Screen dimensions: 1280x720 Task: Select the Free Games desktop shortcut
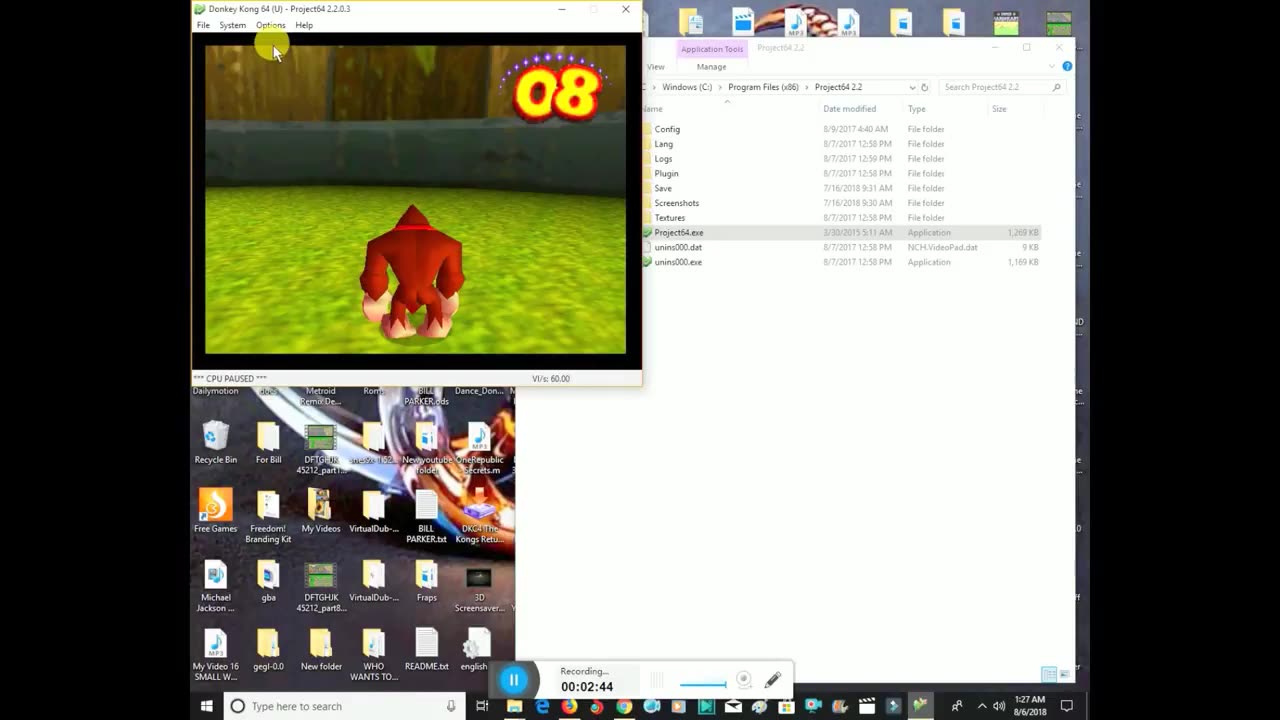pyautogui.click(x=216, y=511)
